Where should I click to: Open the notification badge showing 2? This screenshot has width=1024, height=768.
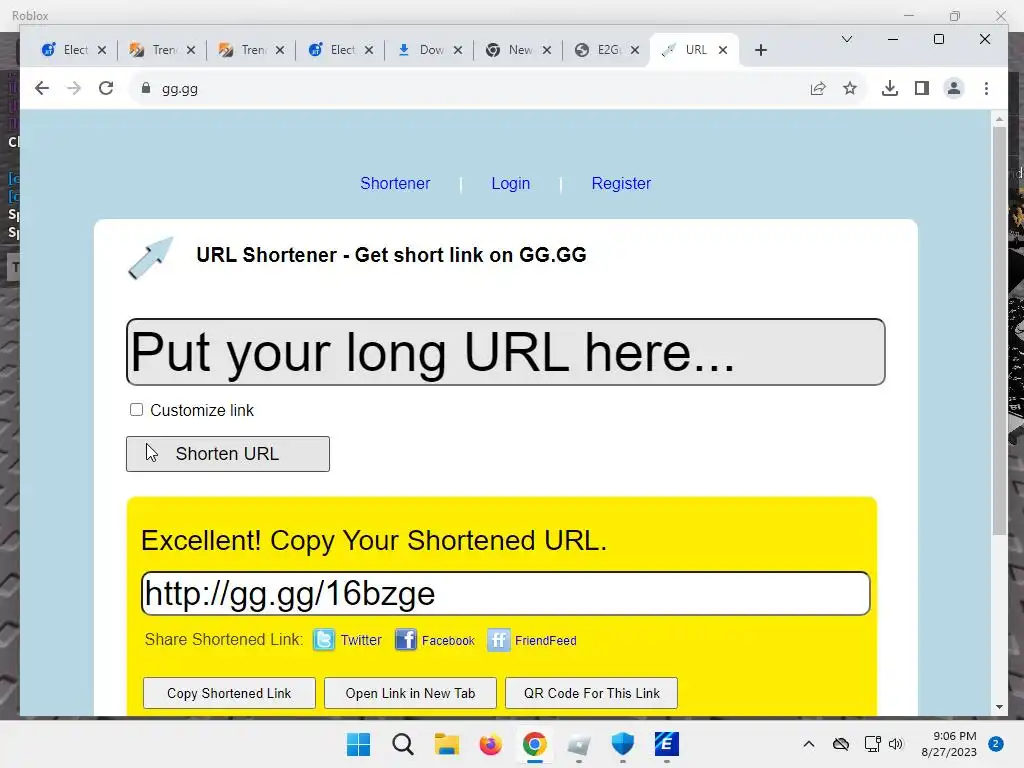996,744
